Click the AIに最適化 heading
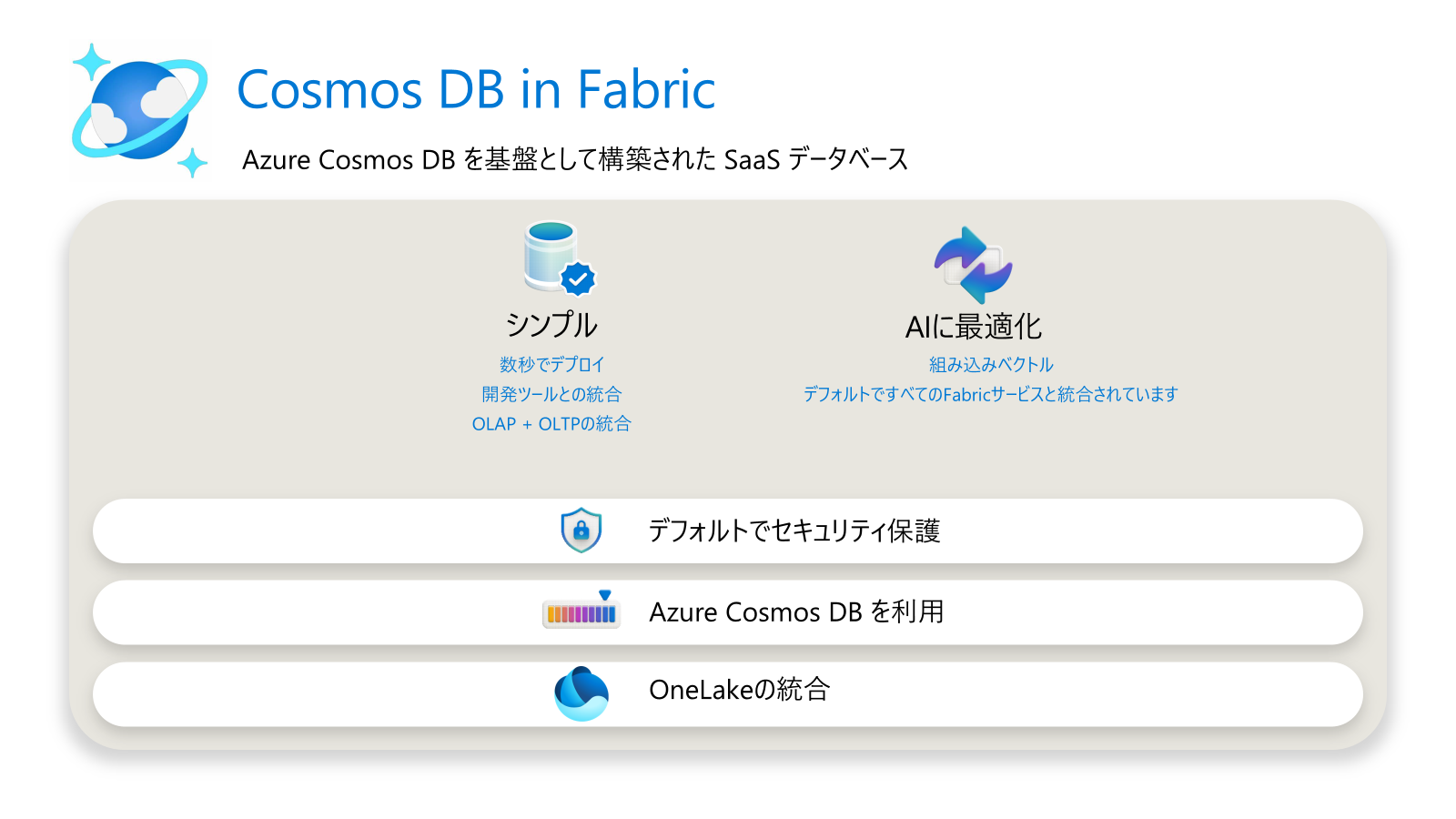 point(973,327)
